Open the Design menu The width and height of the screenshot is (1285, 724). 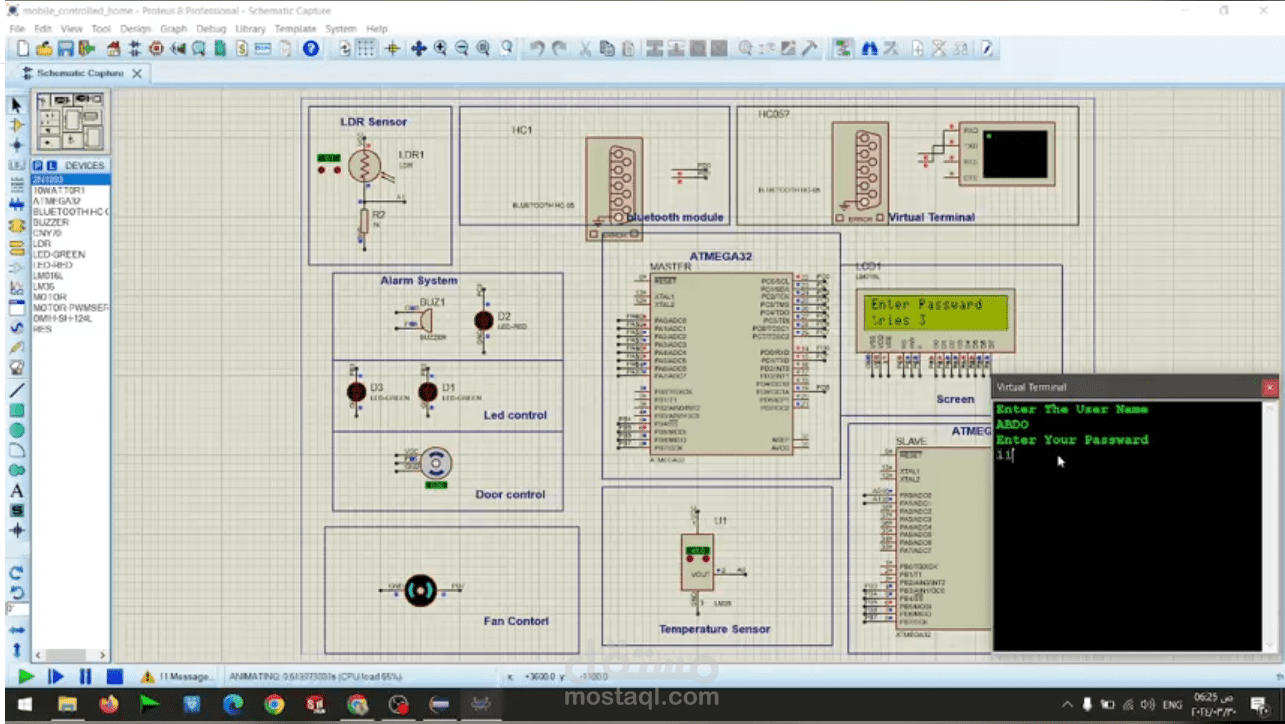[135, 29]
